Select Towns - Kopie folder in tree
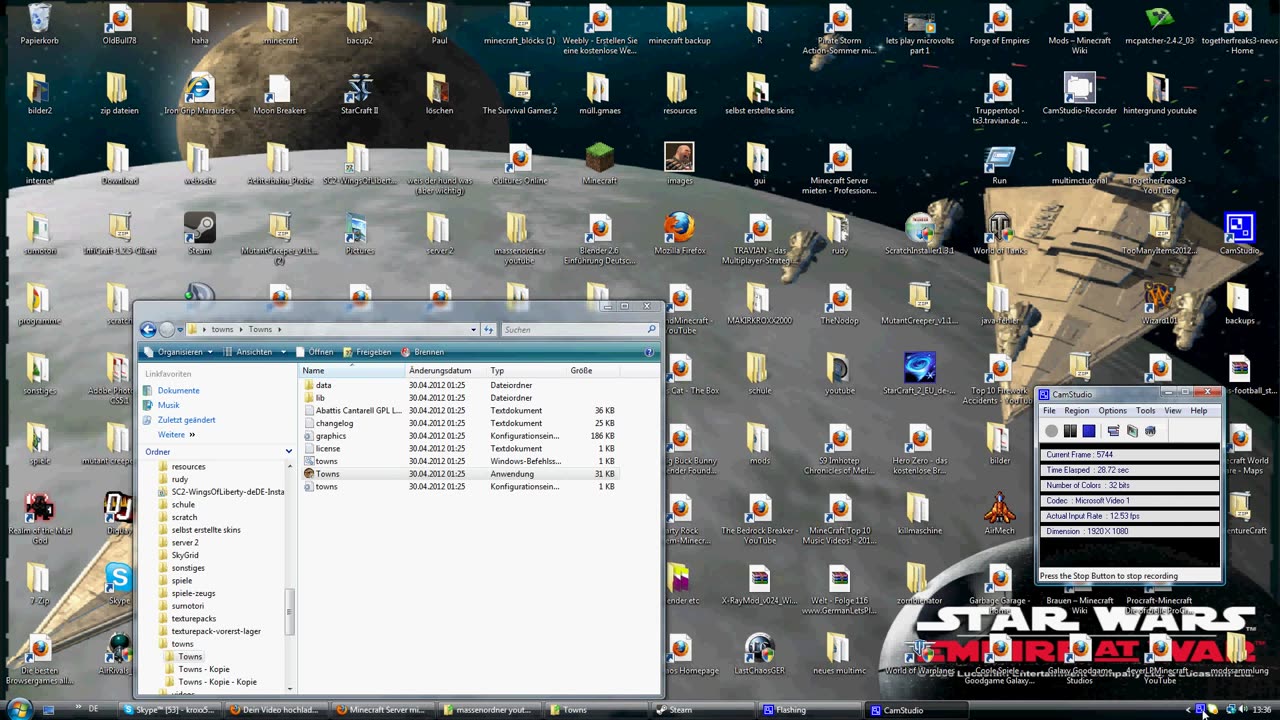This screenshot has height=720, width=1280. [x=204, y=669]
